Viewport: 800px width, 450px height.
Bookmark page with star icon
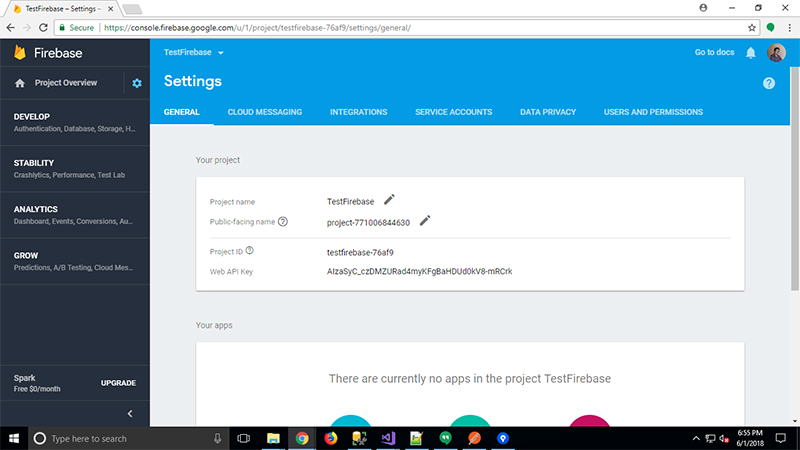click(x=751, y=28)
